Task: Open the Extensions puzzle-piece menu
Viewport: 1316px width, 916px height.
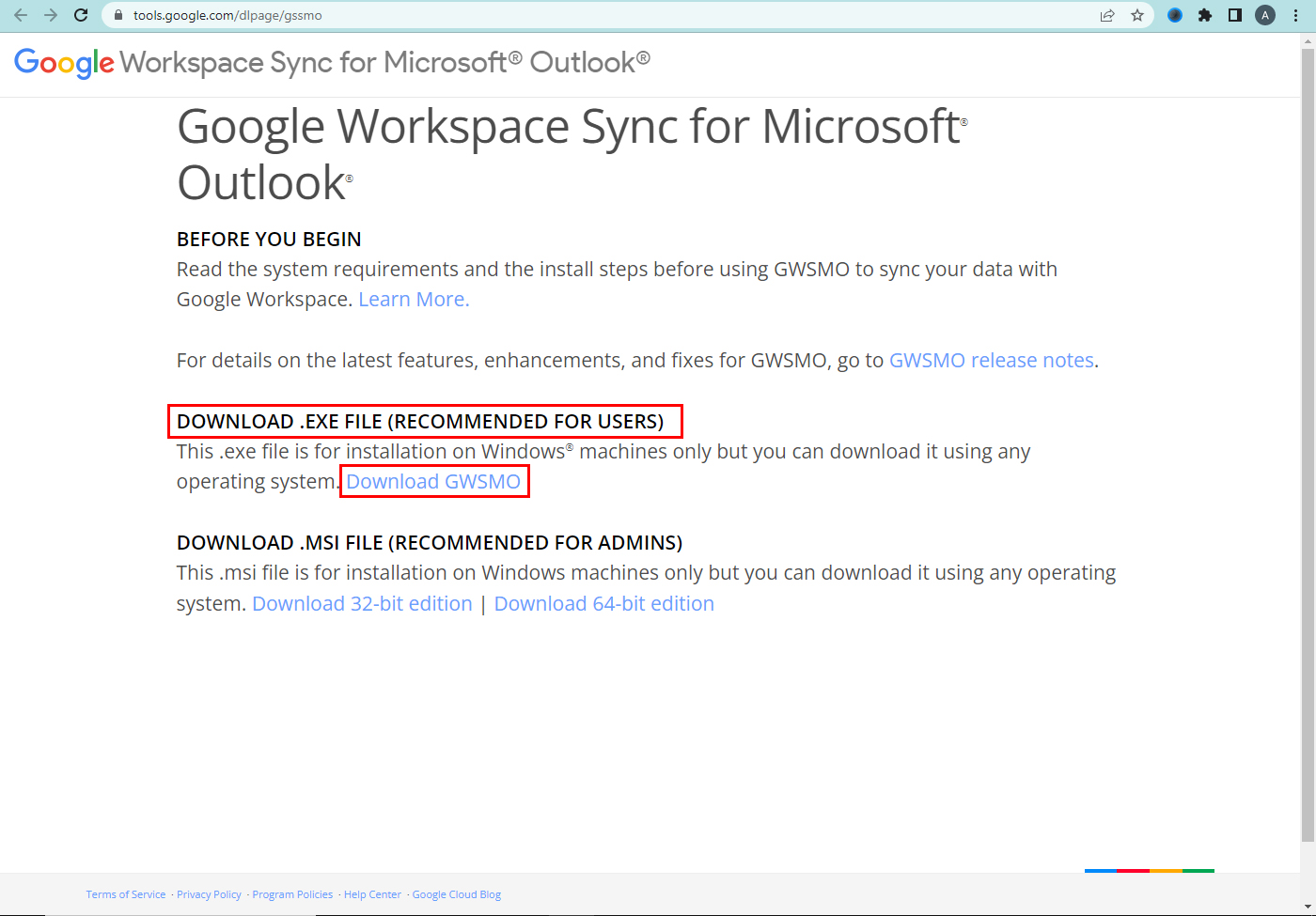Action: click(x=1205, y=15)
